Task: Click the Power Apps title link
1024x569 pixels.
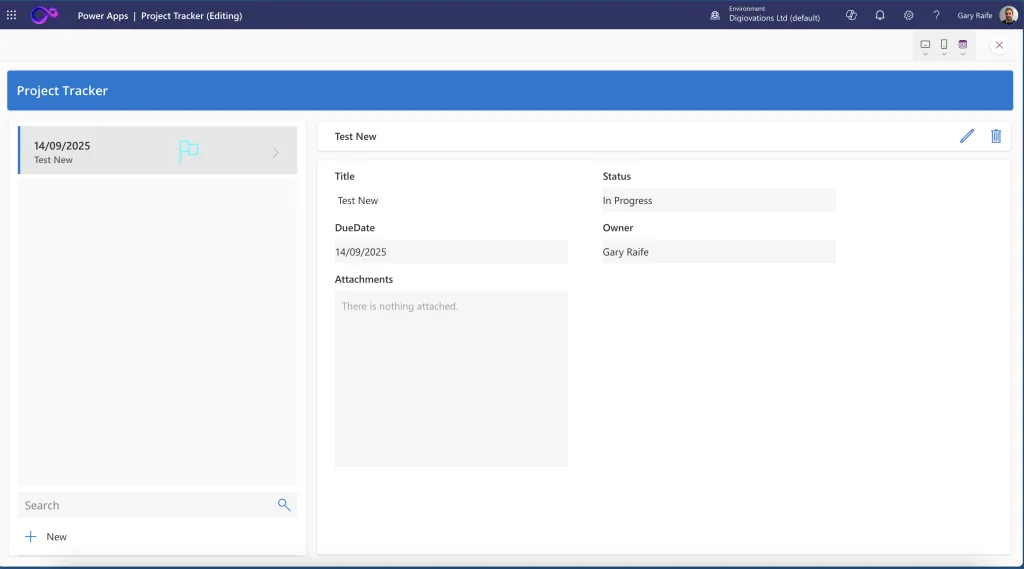Action: [103, 16]
